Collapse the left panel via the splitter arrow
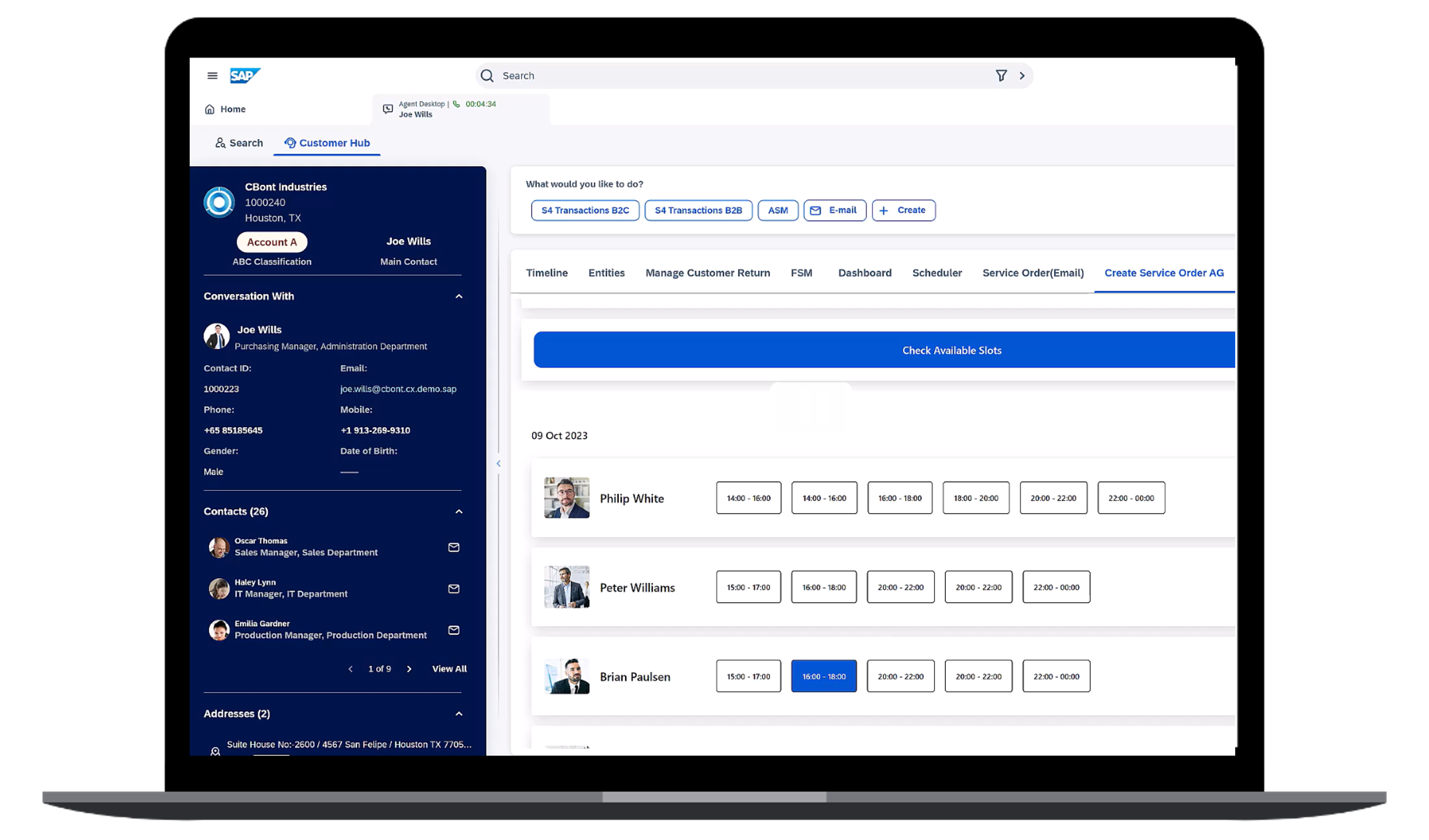This screenshot has width=1429, height=840. click(499, 463)
